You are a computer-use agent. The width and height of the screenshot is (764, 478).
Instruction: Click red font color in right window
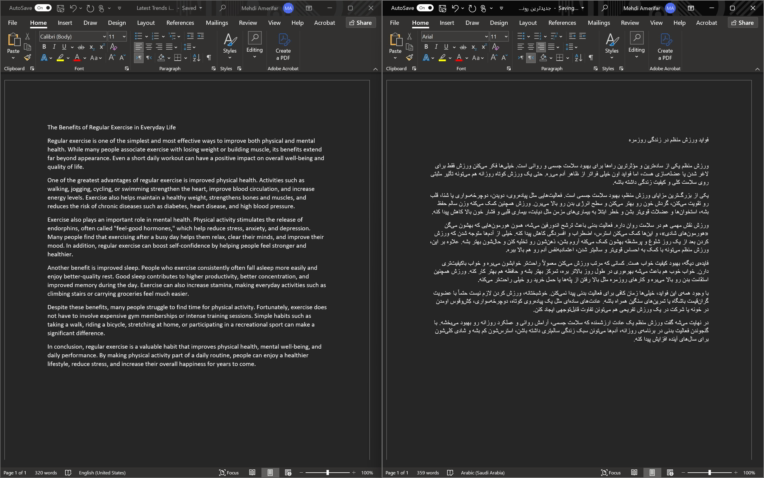[458, 57]
